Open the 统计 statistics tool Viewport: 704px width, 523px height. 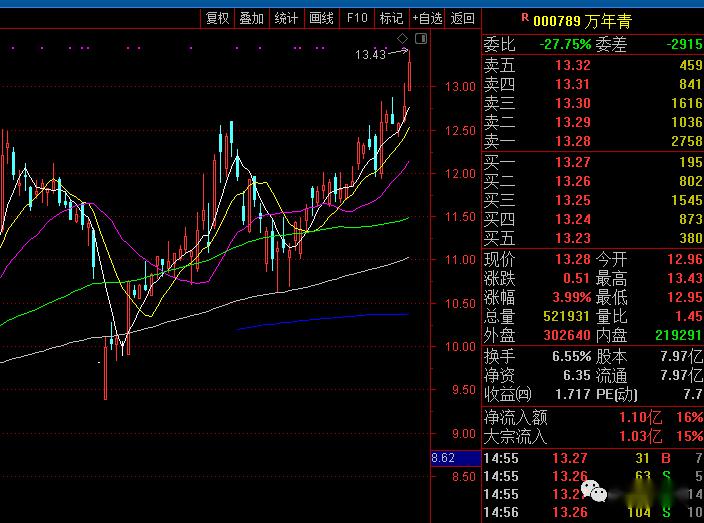click(x=286, y=18)
